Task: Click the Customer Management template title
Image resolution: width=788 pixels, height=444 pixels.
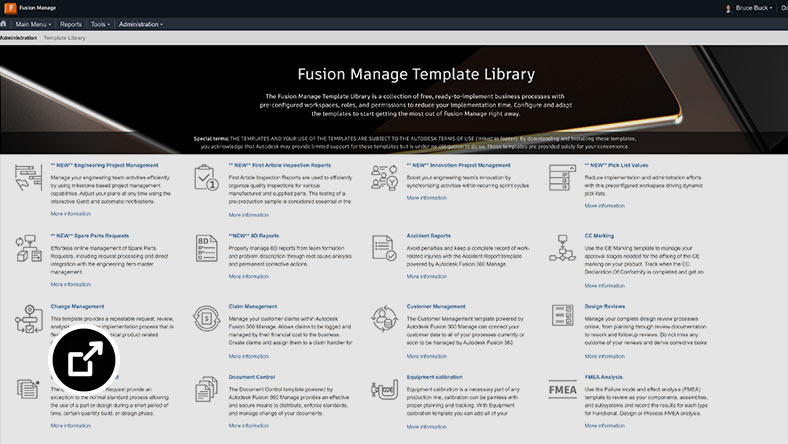Action: click(436, 306)
